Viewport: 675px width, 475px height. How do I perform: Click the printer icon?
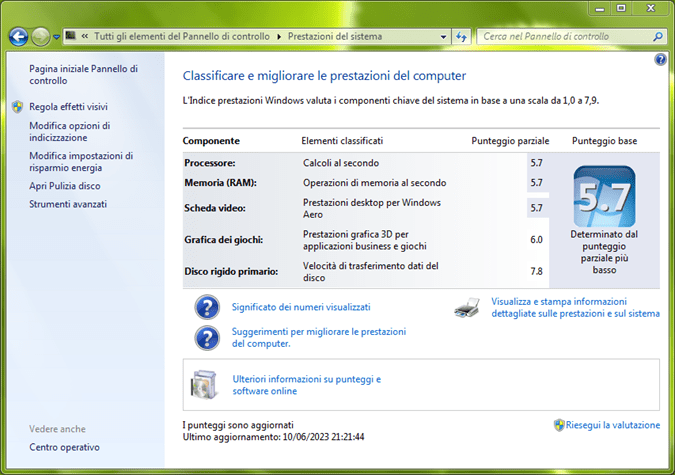click(x=467, y=307)
